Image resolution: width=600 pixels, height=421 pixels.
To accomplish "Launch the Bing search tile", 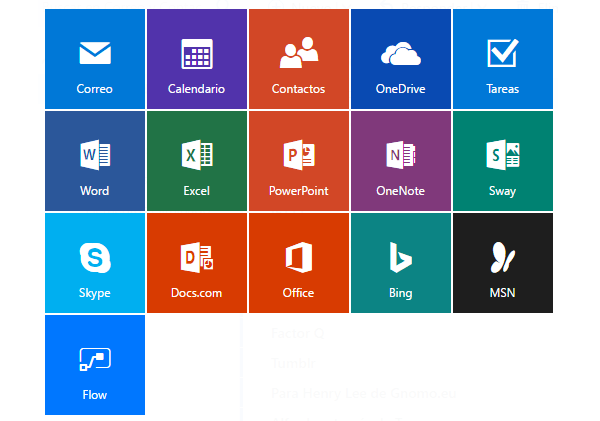I will coord(401,263).
